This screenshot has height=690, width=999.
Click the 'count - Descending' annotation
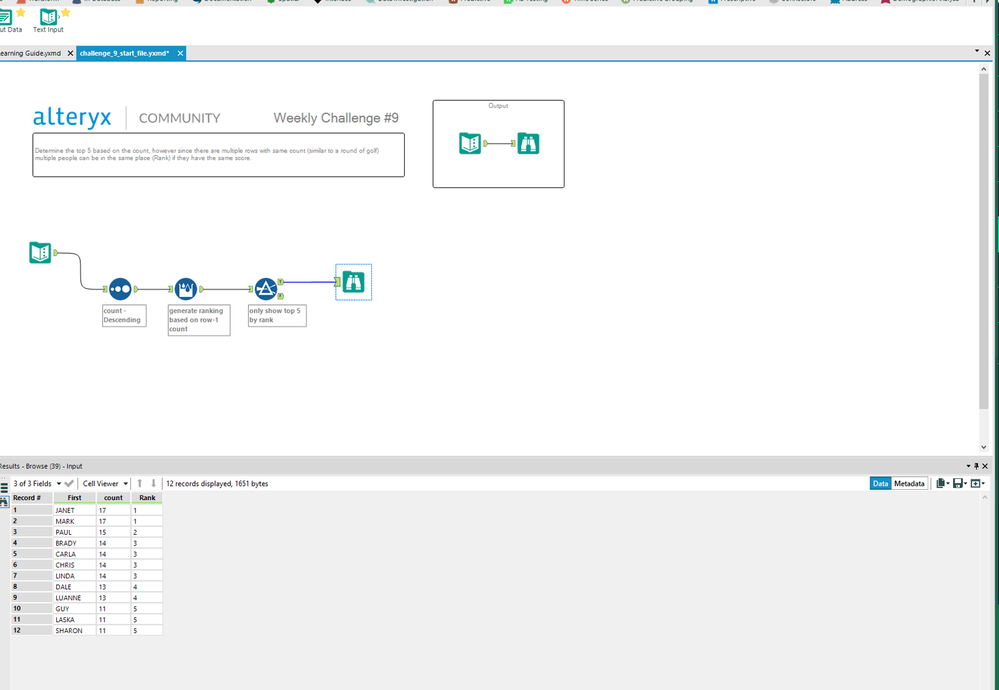point(124,315)
